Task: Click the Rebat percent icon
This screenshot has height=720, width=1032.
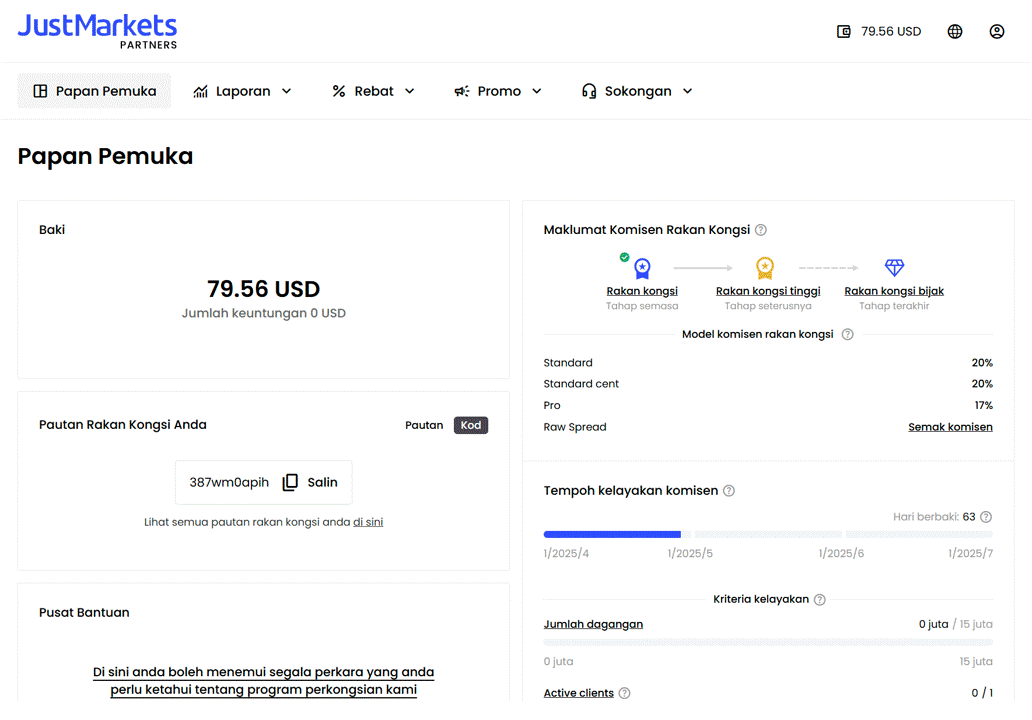Action: (339, 91)
